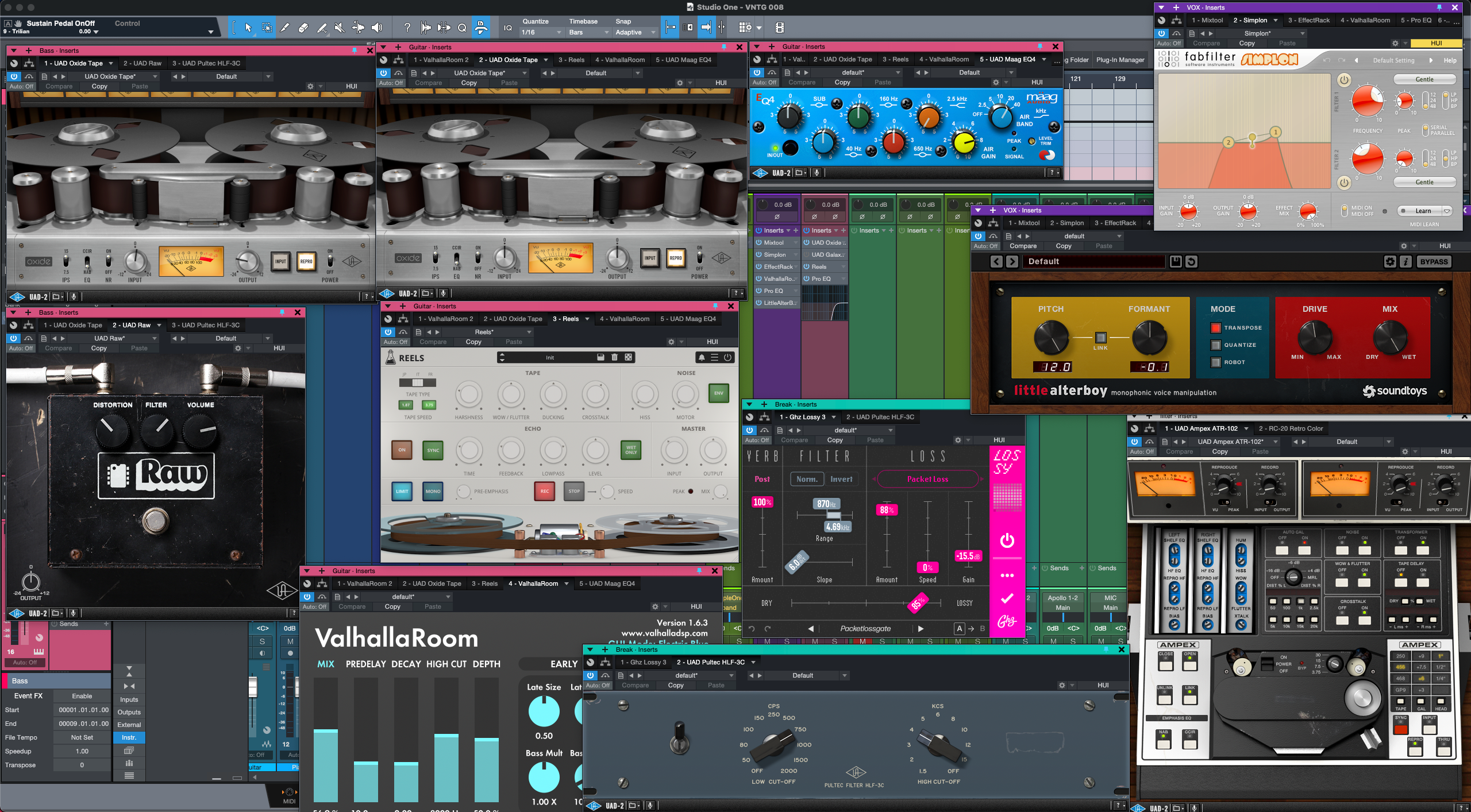The image size is (1471, 812).
Task: Select the Eraser tool icon
Action: click(303, 28)
